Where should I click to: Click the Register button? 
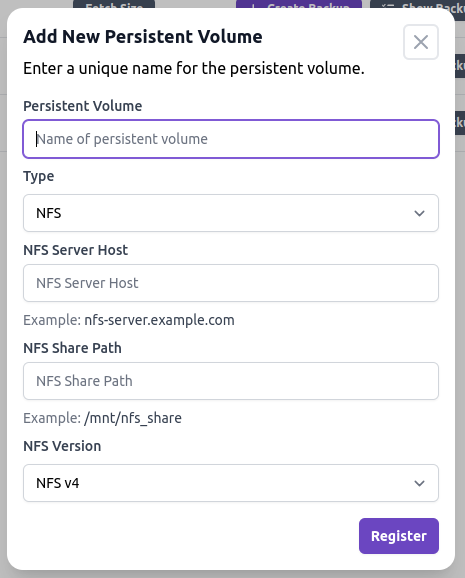pos(399,536)
